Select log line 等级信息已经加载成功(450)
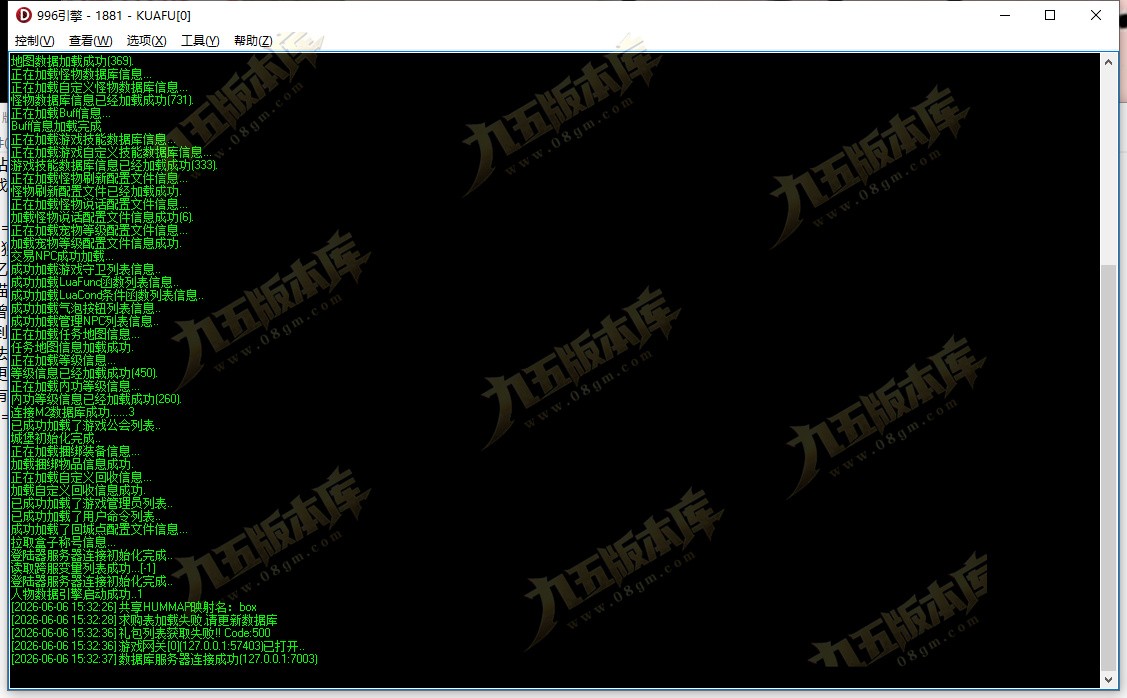 pyautogui.click(x=84, y=373)
